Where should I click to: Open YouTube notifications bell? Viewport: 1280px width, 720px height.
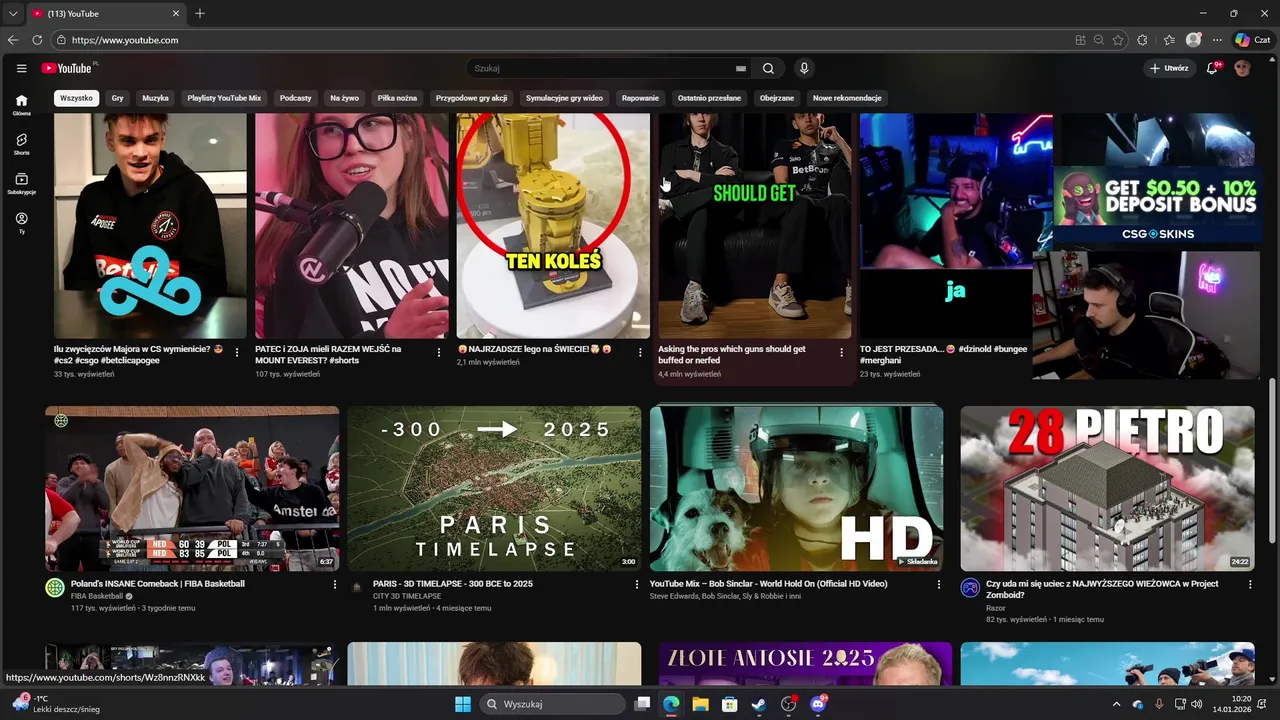(x=1213, y=68)
